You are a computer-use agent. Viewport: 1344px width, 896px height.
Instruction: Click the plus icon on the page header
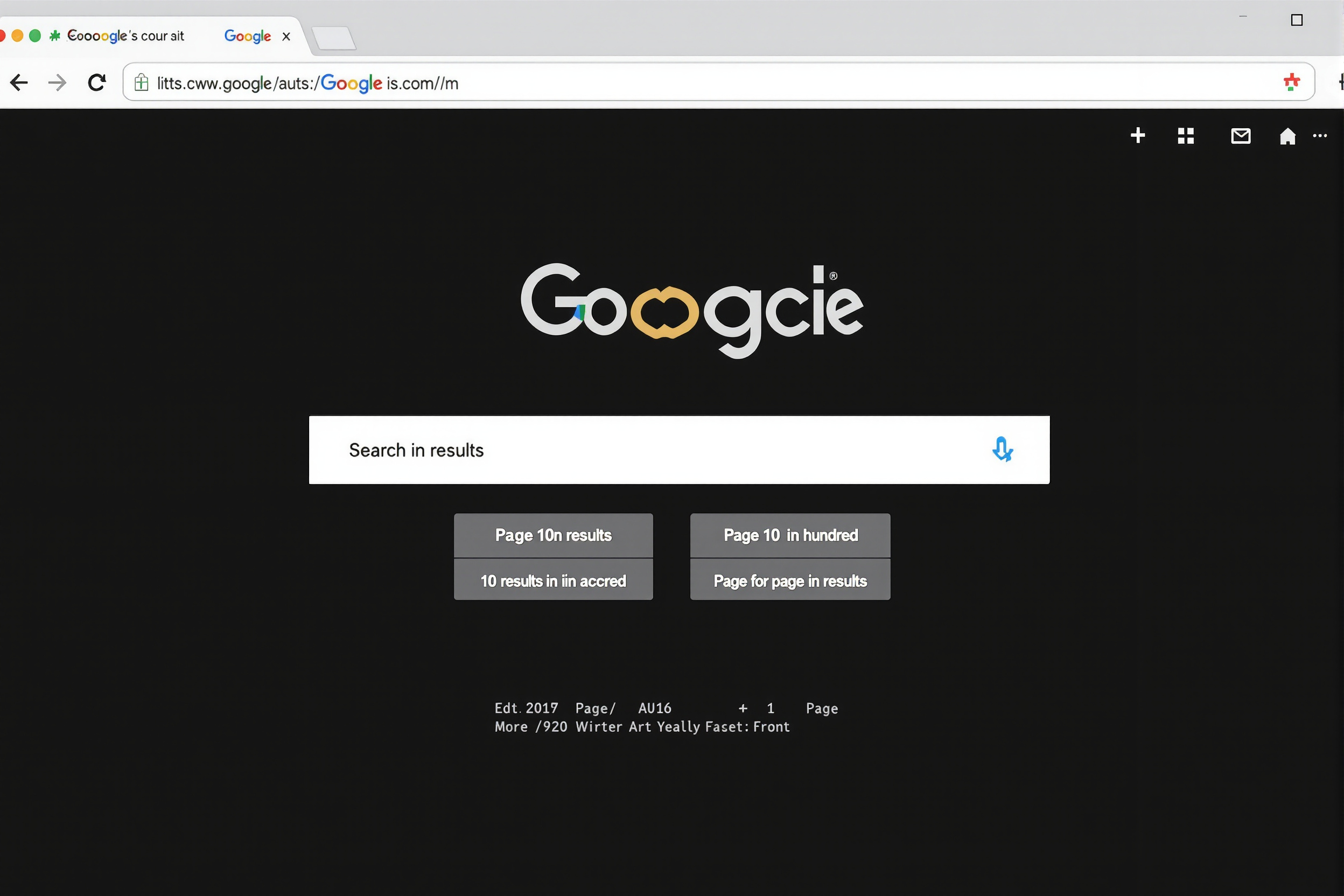pyautogui.click(x=1138, y=136)
